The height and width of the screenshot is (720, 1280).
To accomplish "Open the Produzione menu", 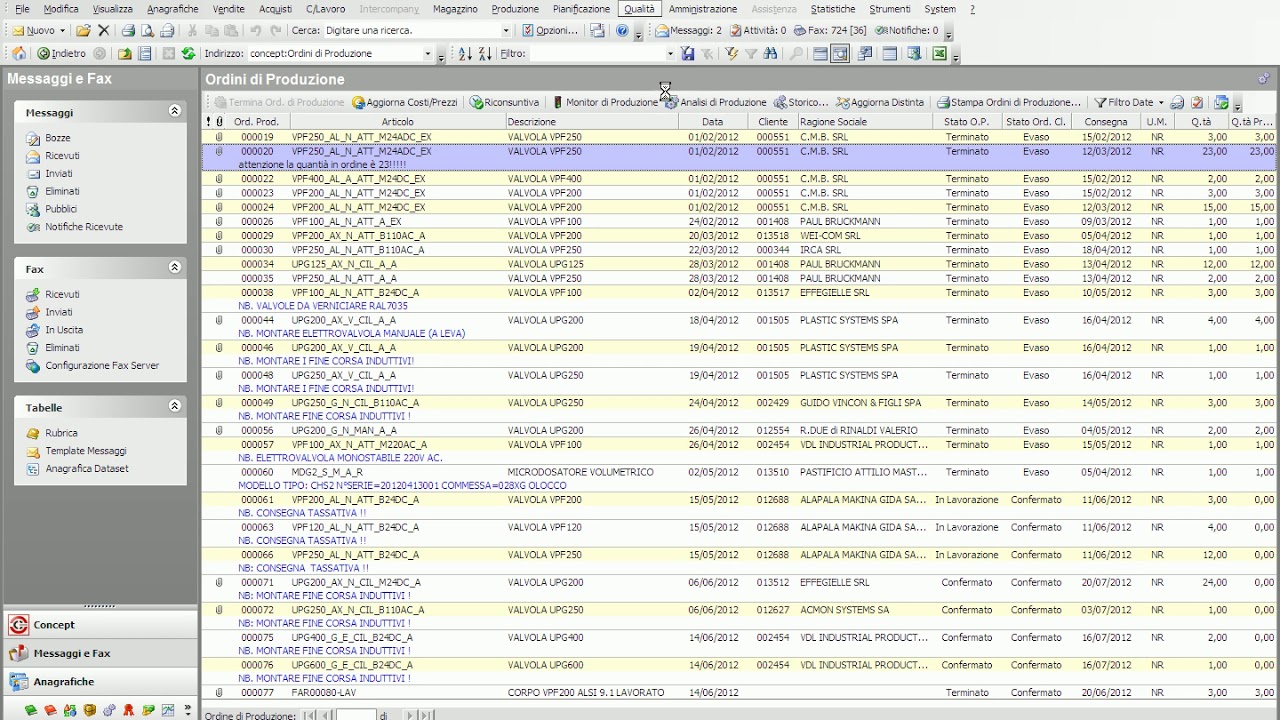I will 515,9.
